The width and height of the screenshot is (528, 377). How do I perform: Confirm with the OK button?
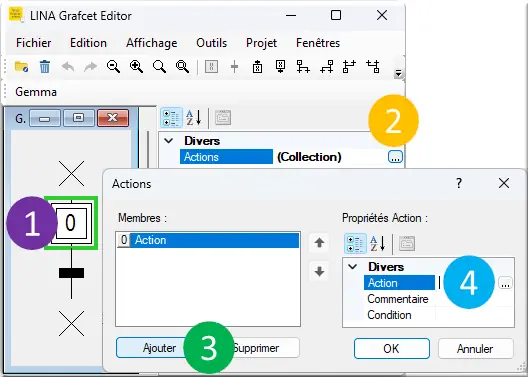tap(392, 349)
